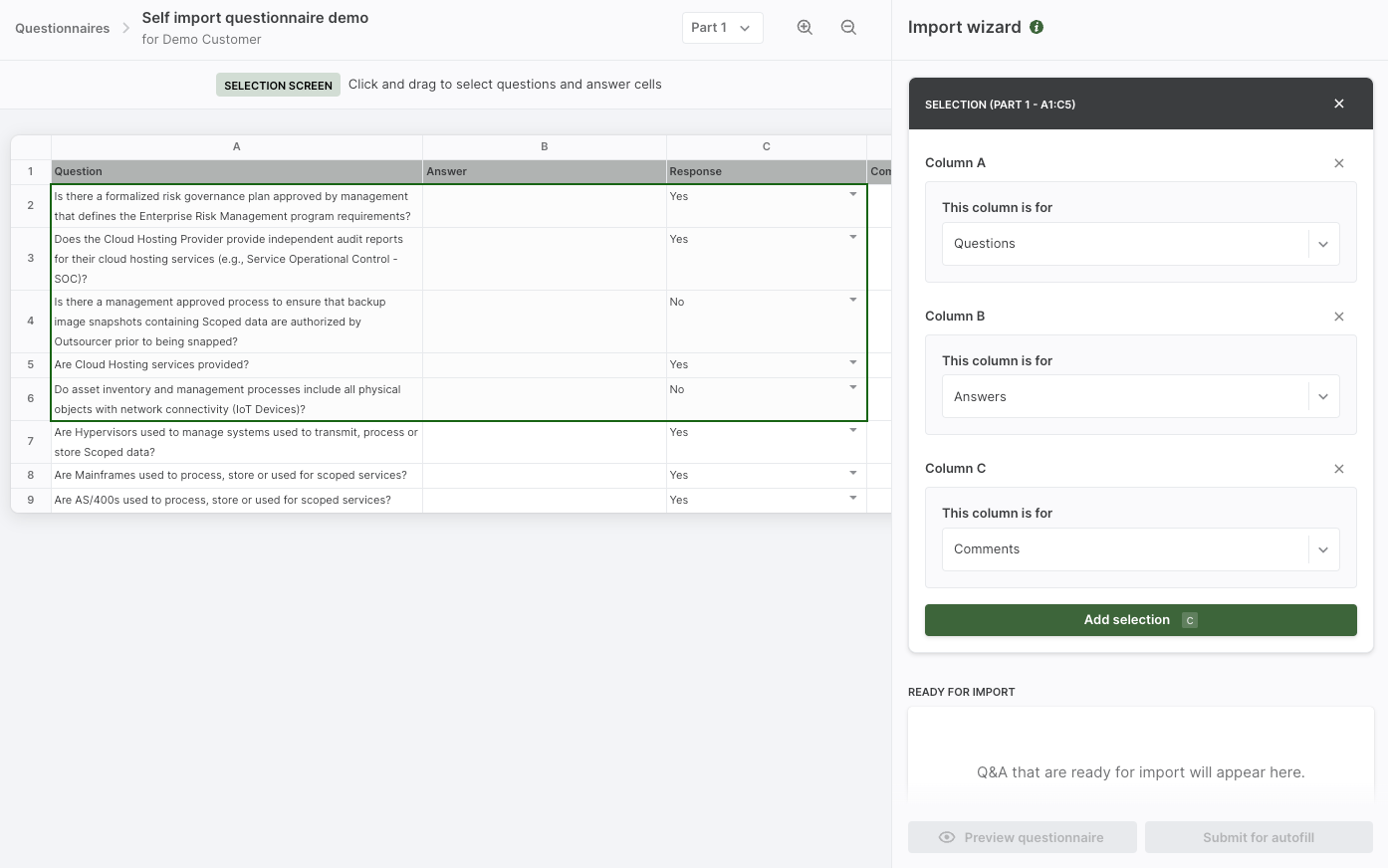
Task: Remove Column C from selection
Action: (1339, 469)
